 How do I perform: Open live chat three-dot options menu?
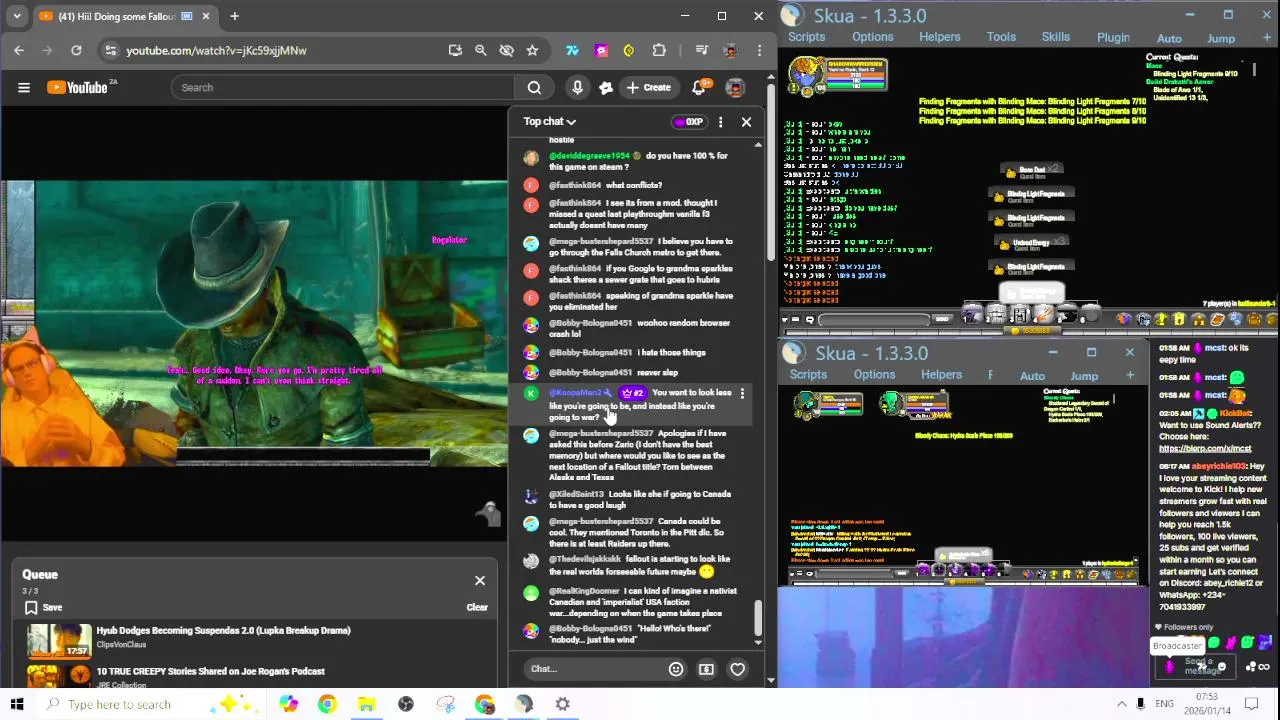(x=720, y=122)
